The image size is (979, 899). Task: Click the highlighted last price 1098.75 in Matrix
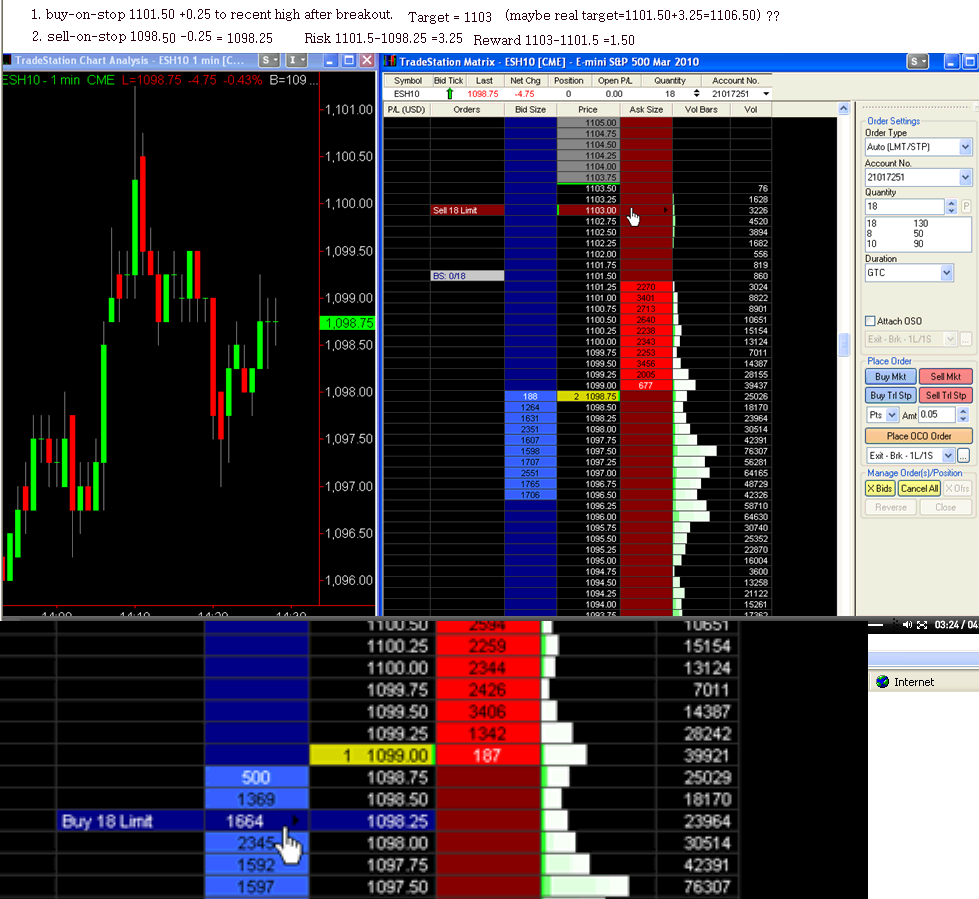pos(588,396)
